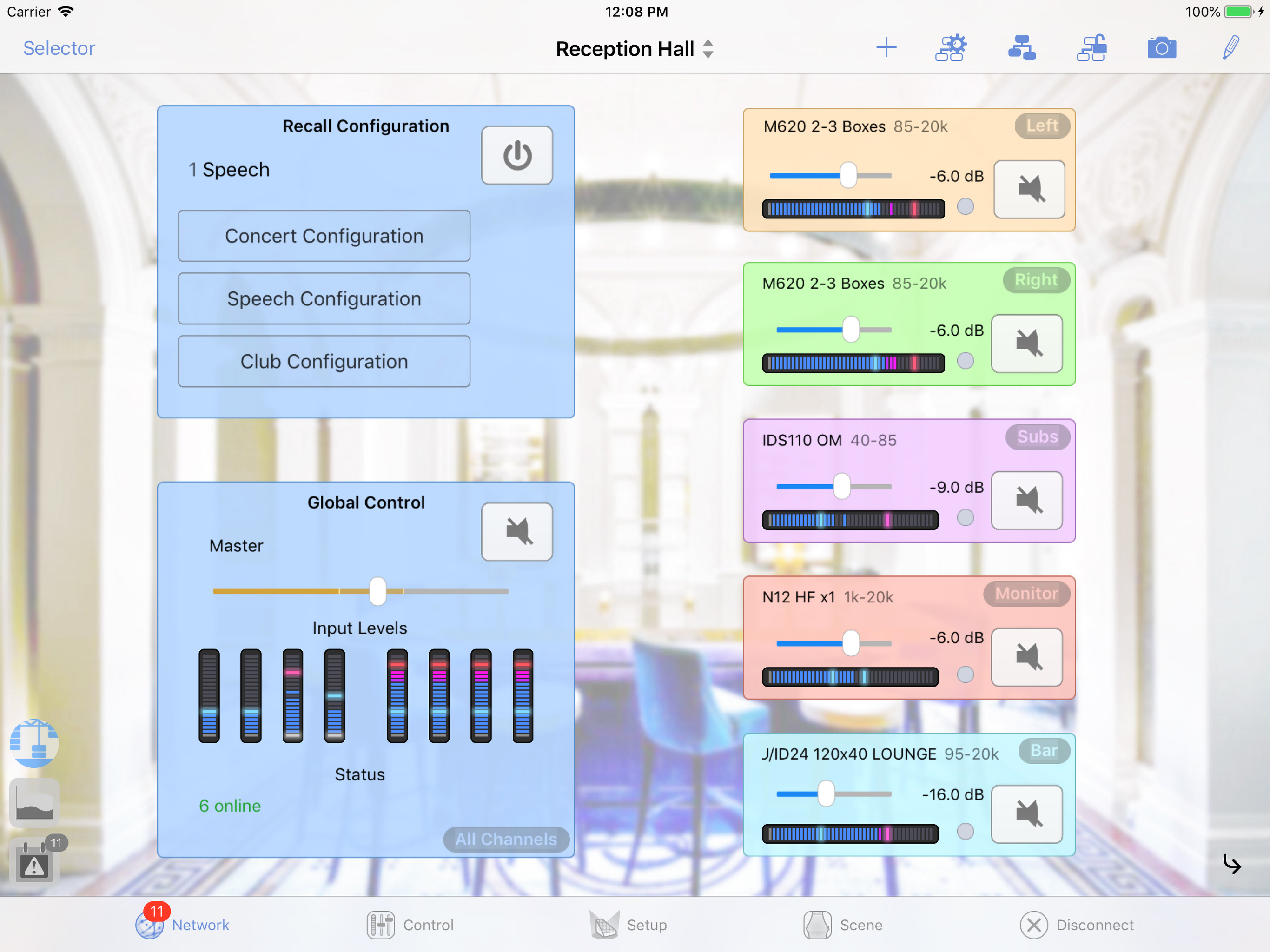This screenshot has height=952, width=1270.
Task: Mute the Left M620 channel
Action: tap(1030, 189)
